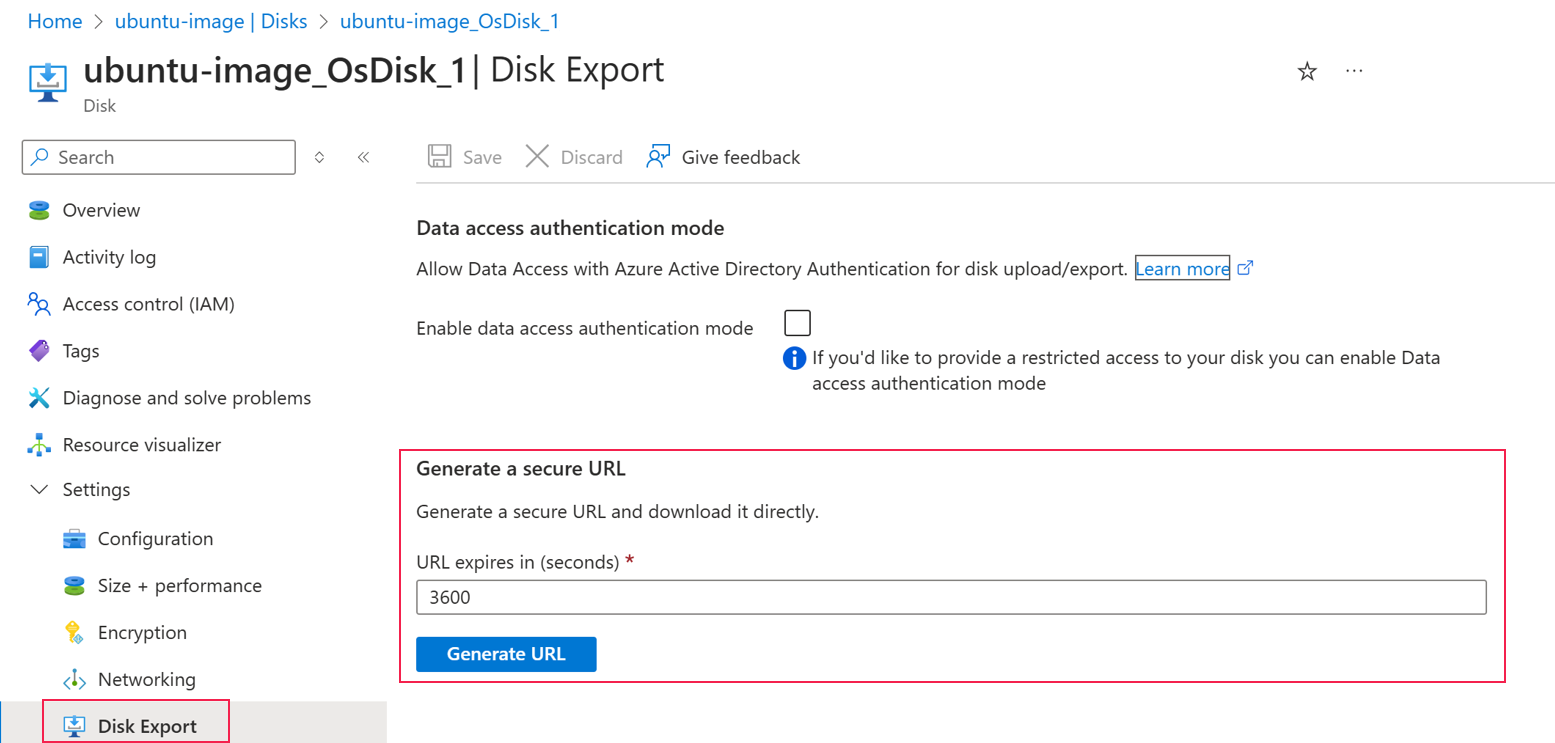1555x743 pixels.
Task: Navigate to Home breadcrumb
Action: 54,21
